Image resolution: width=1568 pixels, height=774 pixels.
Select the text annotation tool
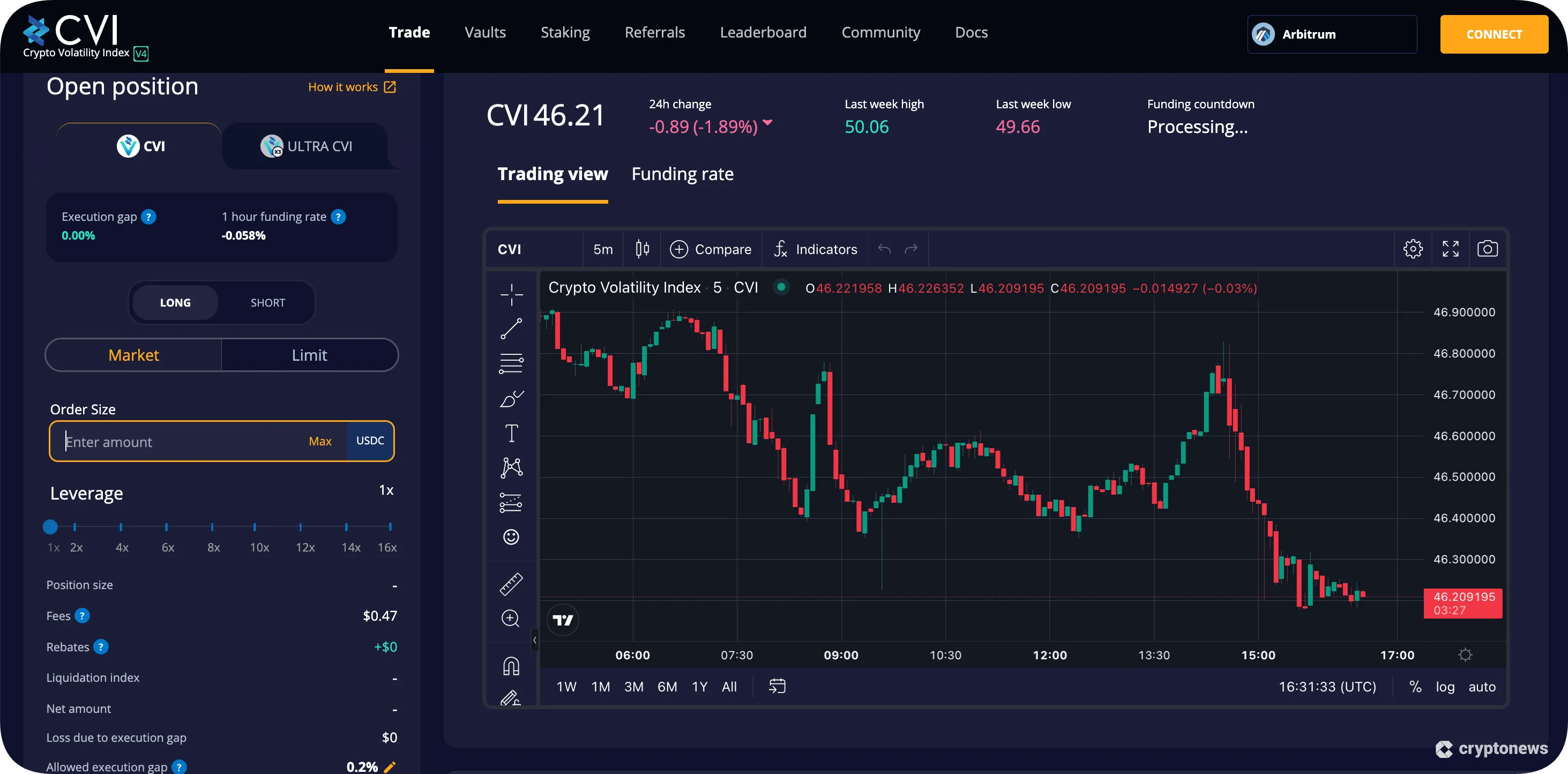(x=511, y=433)
